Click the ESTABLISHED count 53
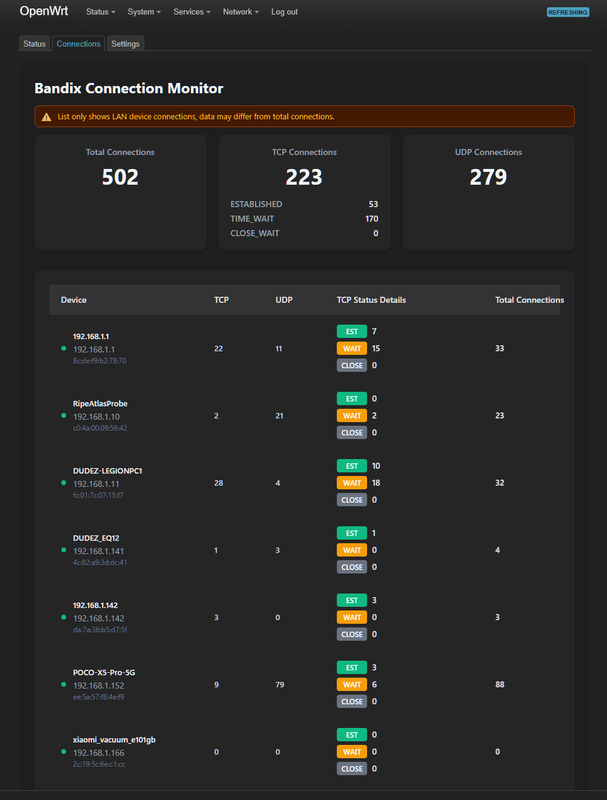Viewport: 607px width, 800px height. [373, 204]
